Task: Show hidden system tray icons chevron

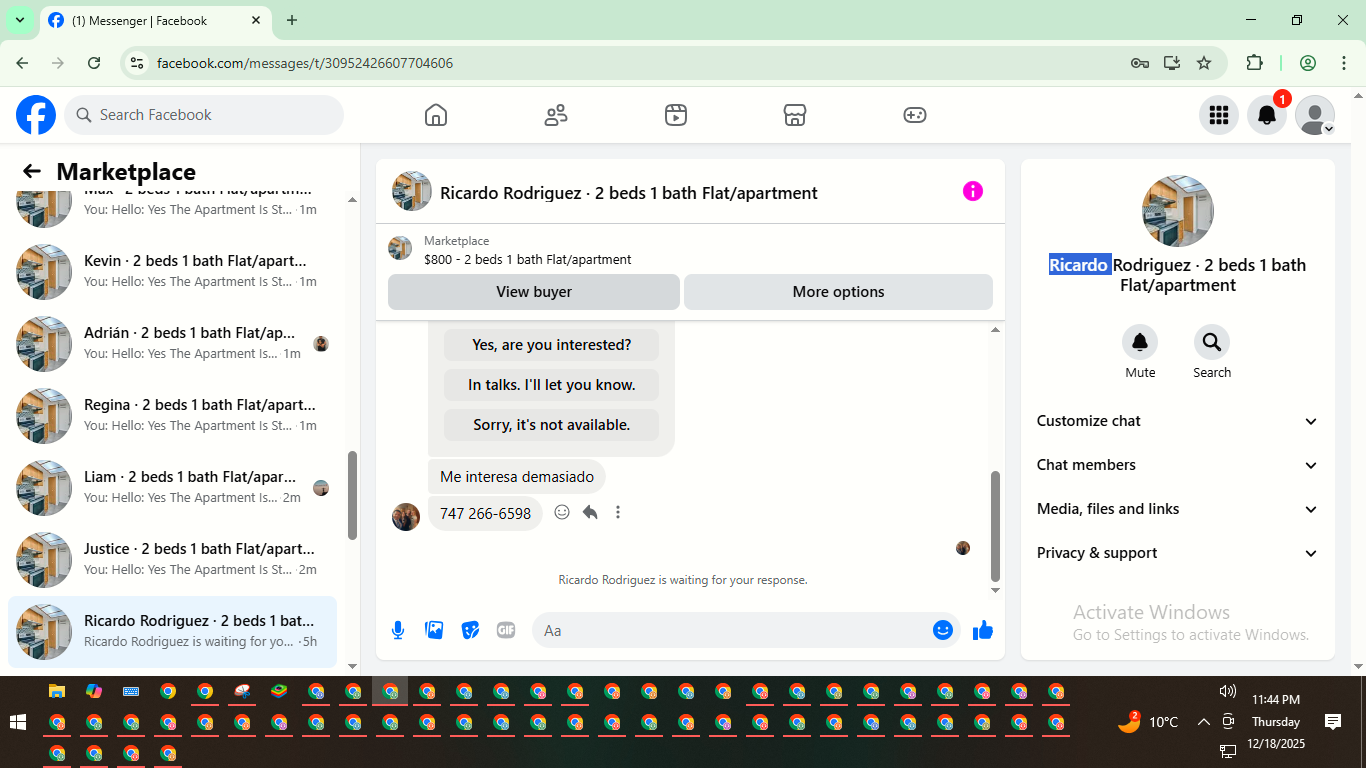Action: (x=1203, y=722)
